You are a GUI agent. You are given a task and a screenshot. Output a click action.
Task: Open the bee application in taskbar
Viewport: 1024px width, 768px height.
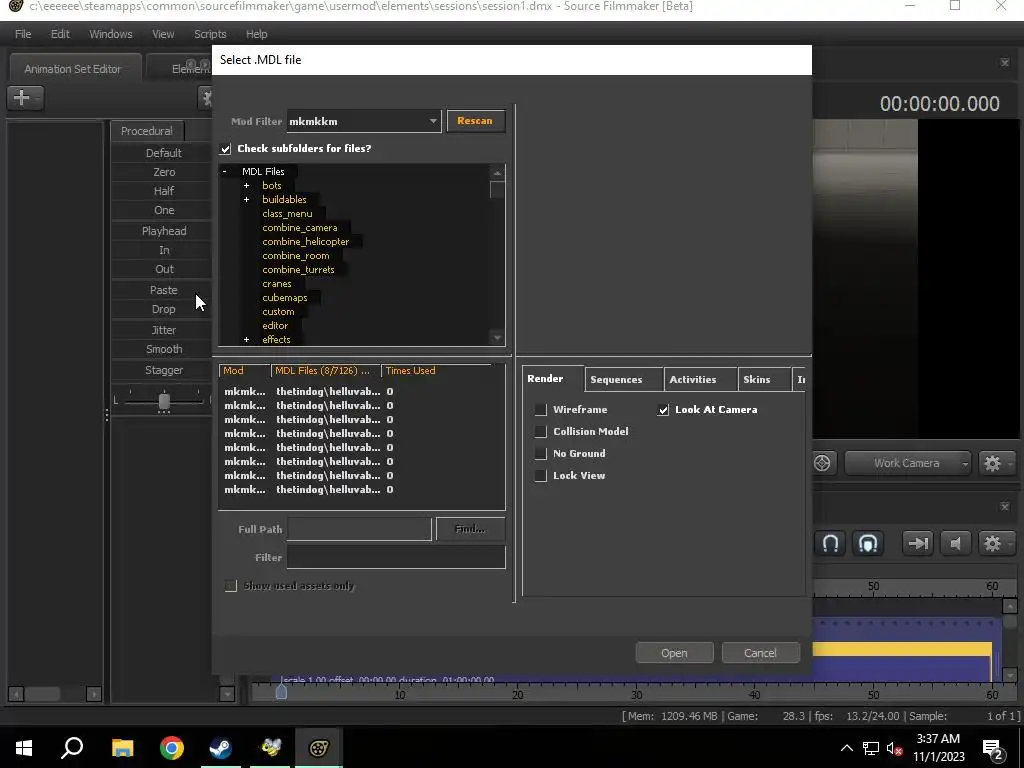[x=270, y=748]
